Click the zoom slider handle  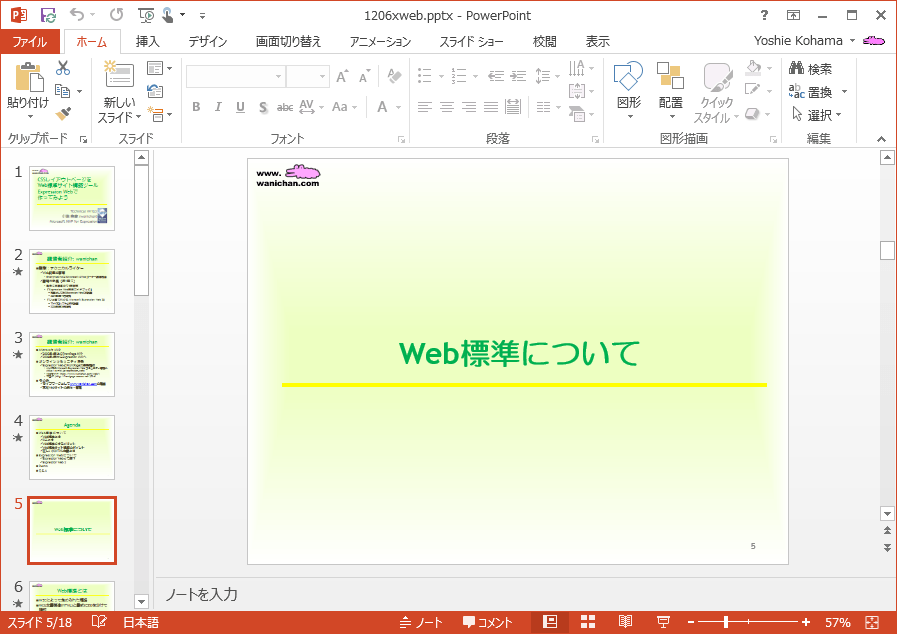[726, 622]
